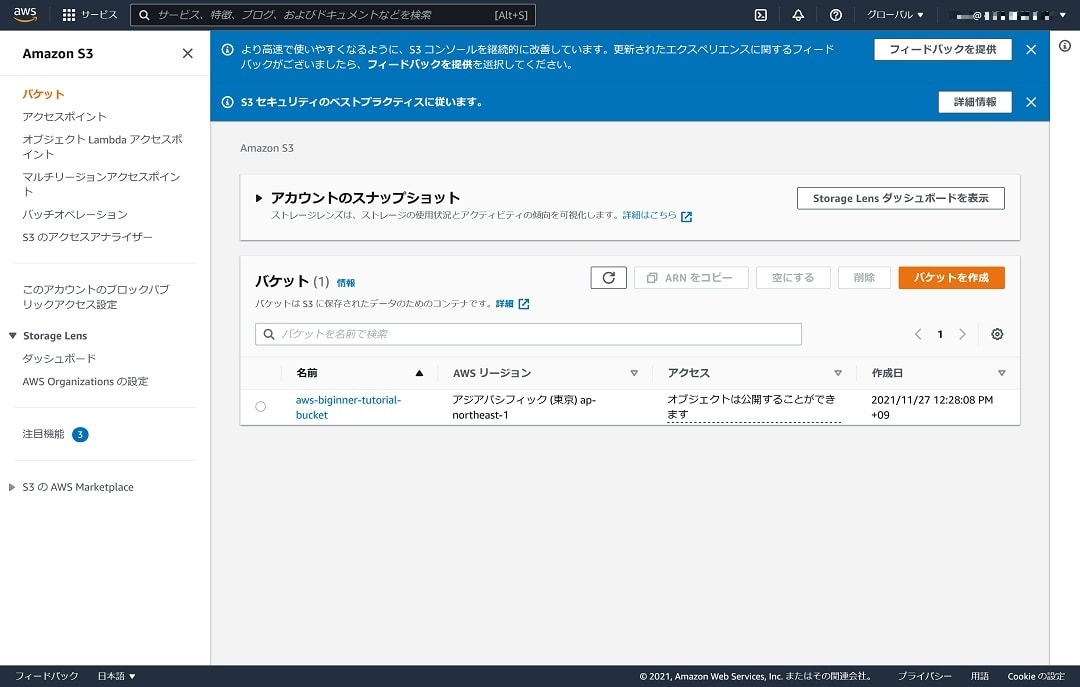Screen dimensions: 1080x687
Task: Open S3 のアクセスアナライザー
Action: (x=87, y=237)
